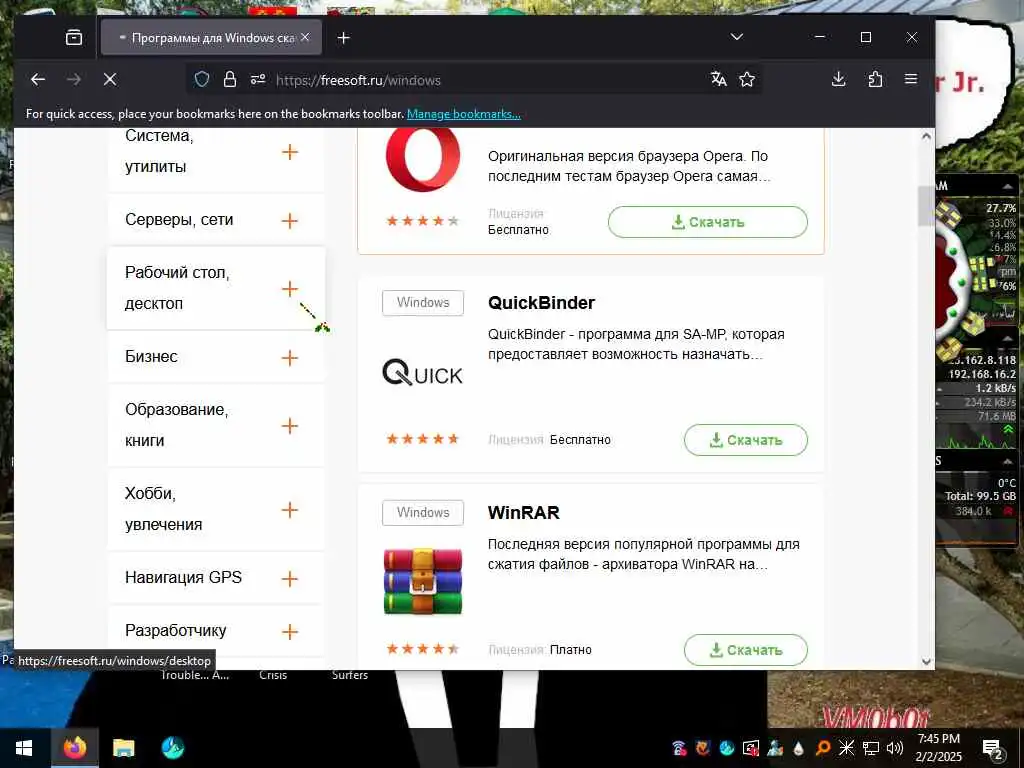Download Opera with the Скачать button

(x=708, y=222)
